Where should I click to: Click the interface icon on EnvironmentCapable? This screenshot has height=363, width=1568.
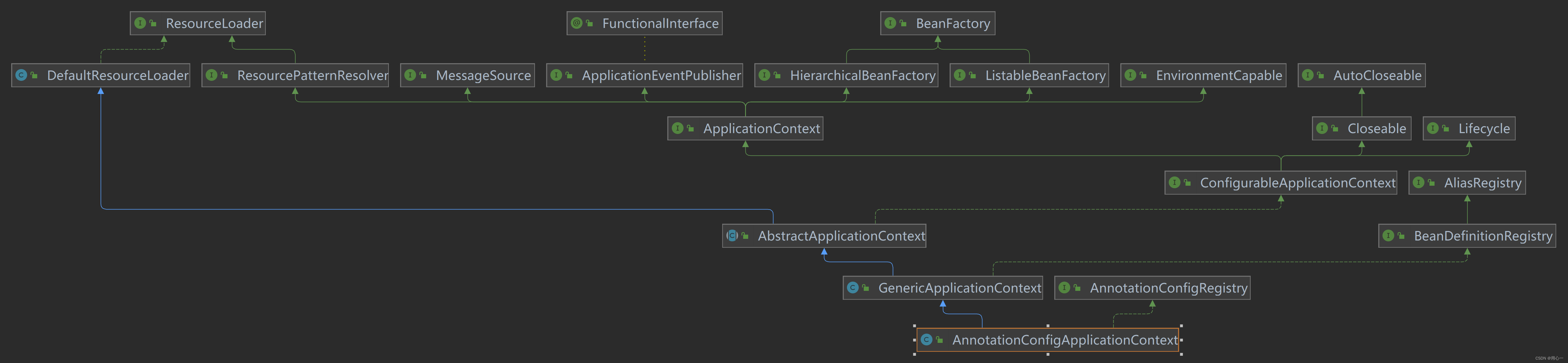pos(1130,76)
